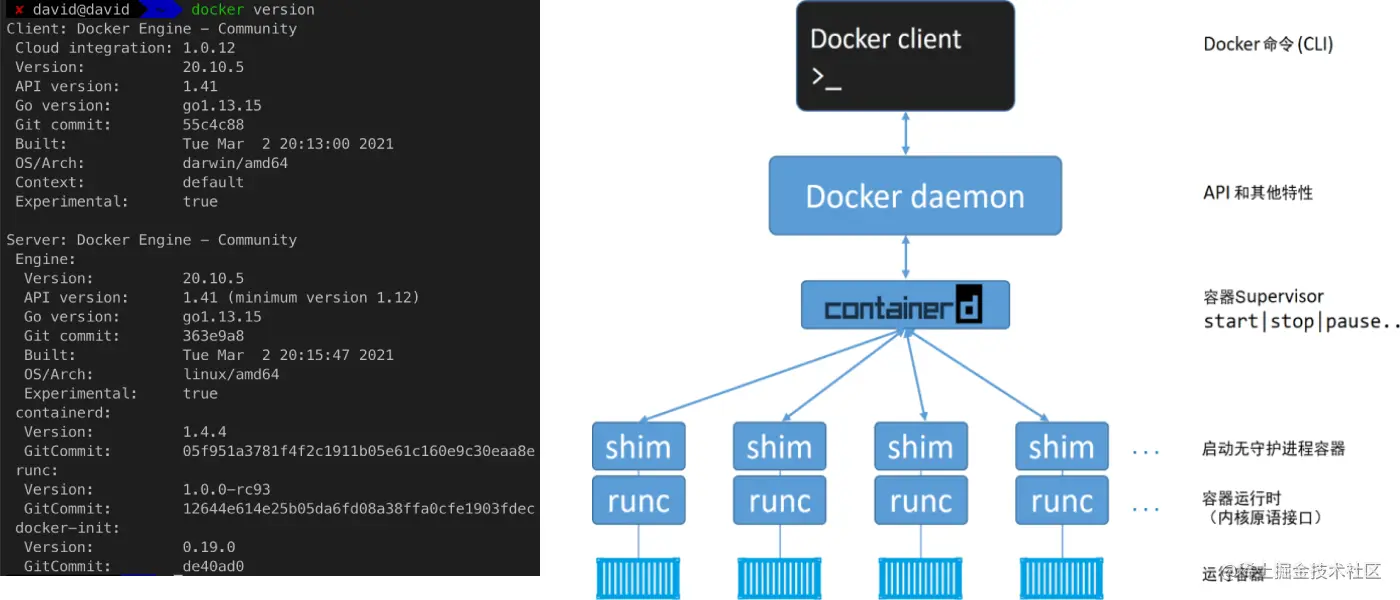Click the leftmost shipping container icon
1400x600 pixels.
pyautogui.click(x=638, y=578)
